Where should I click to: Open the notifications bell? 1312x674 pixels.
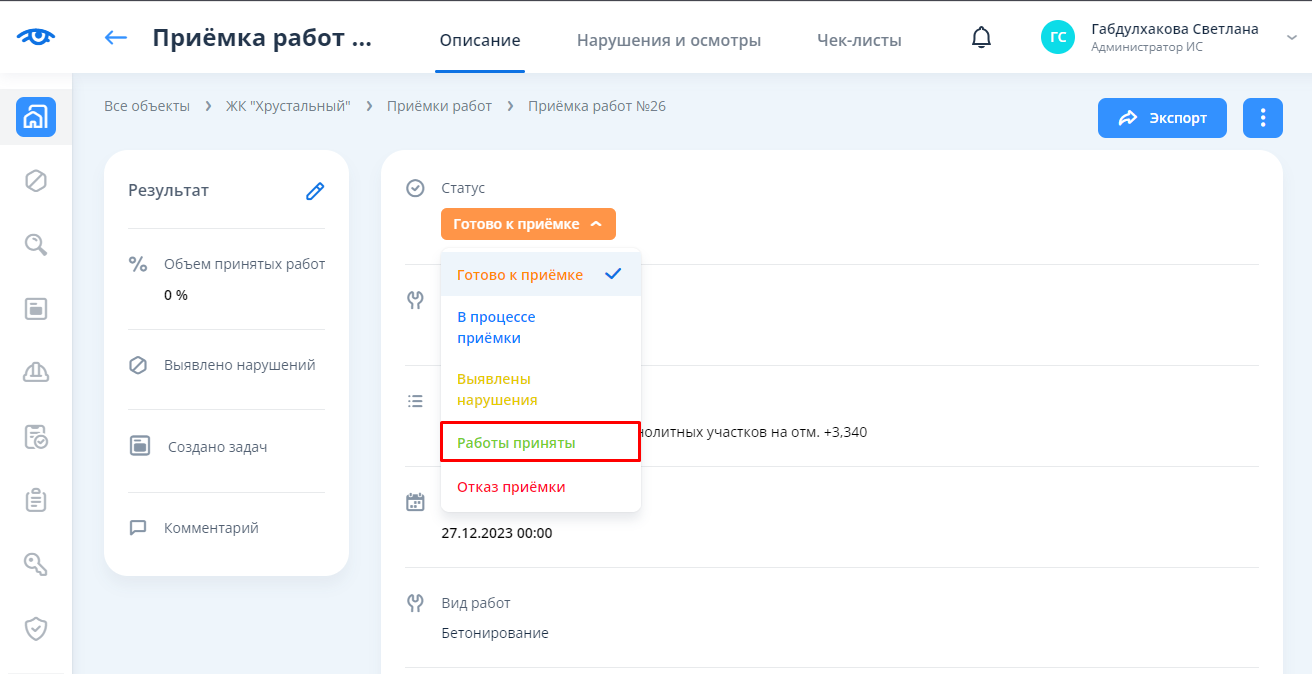(x=982, y=38)
